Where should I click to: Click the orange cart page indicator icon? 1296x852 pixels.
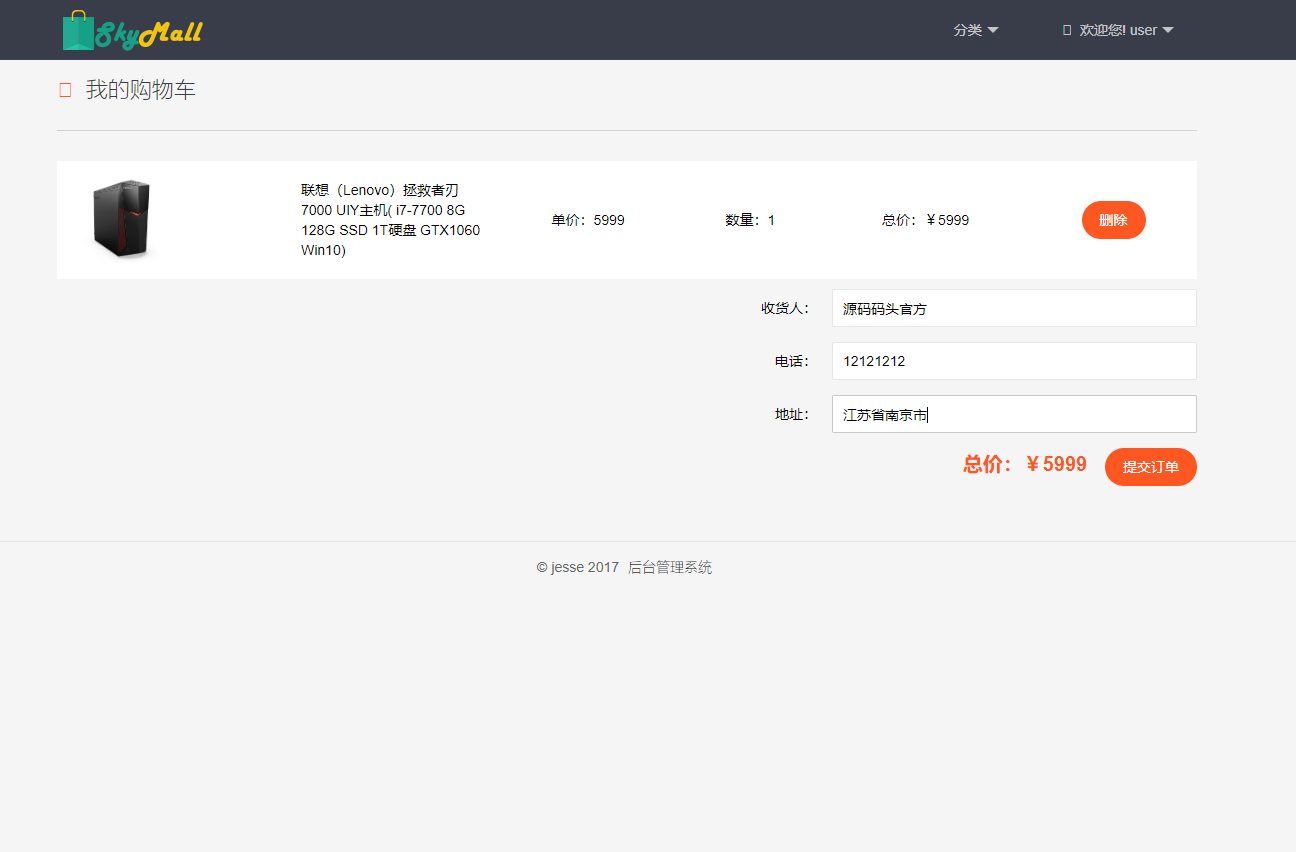click(64, 89)
